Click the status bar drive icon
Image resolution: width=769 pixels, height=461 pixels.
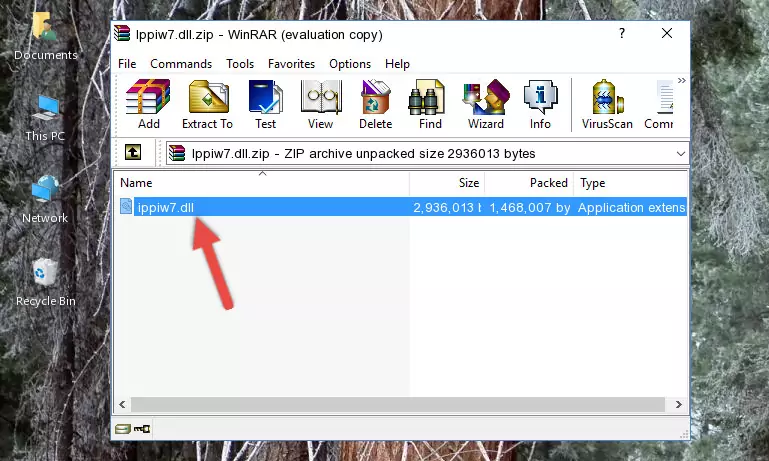(123, 429)
